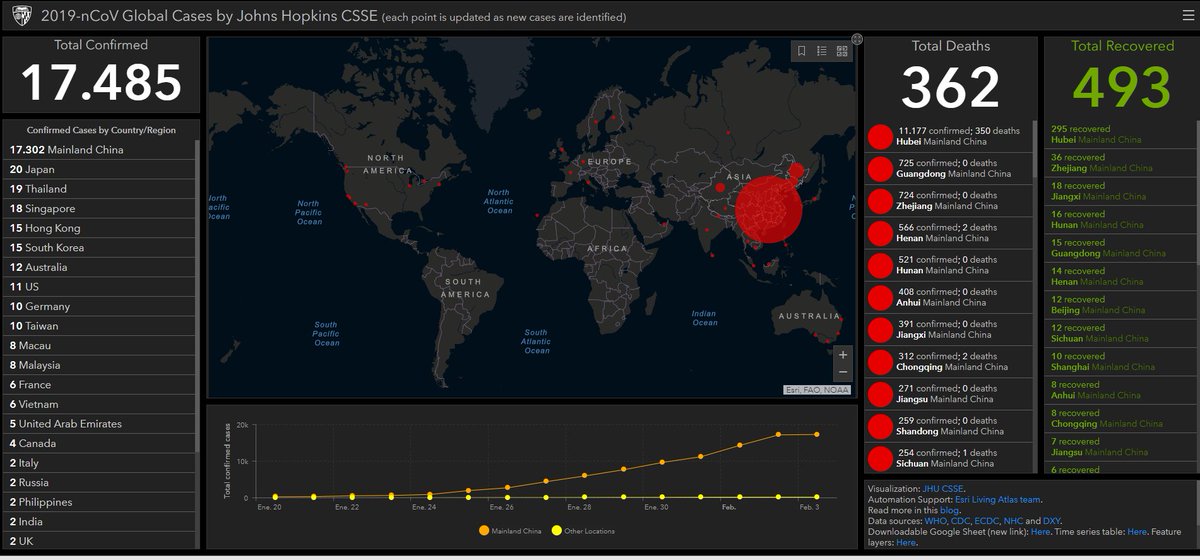Open the WHO data source link

tap(935, 521)
